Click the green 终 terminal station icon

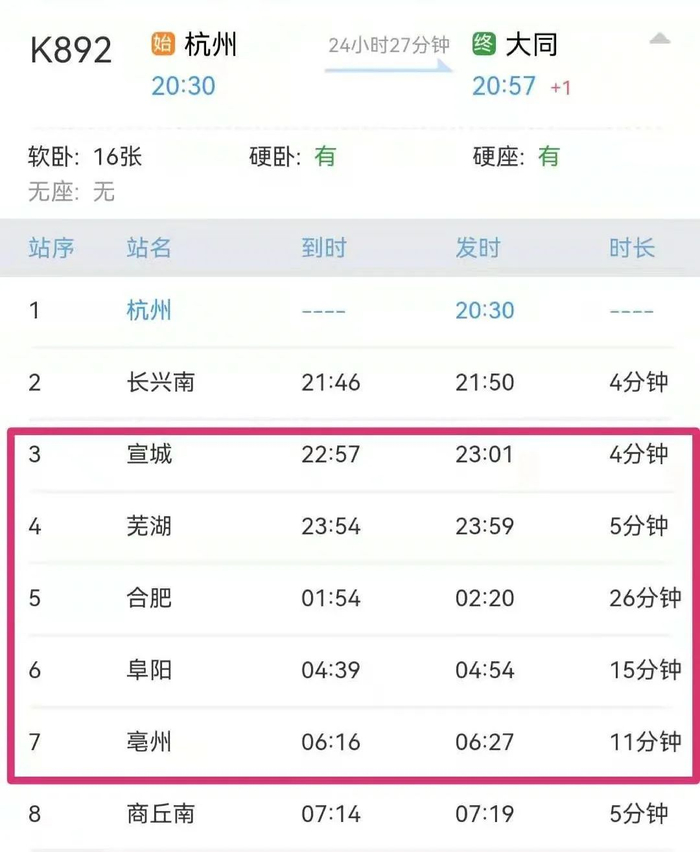pos(484,45)
